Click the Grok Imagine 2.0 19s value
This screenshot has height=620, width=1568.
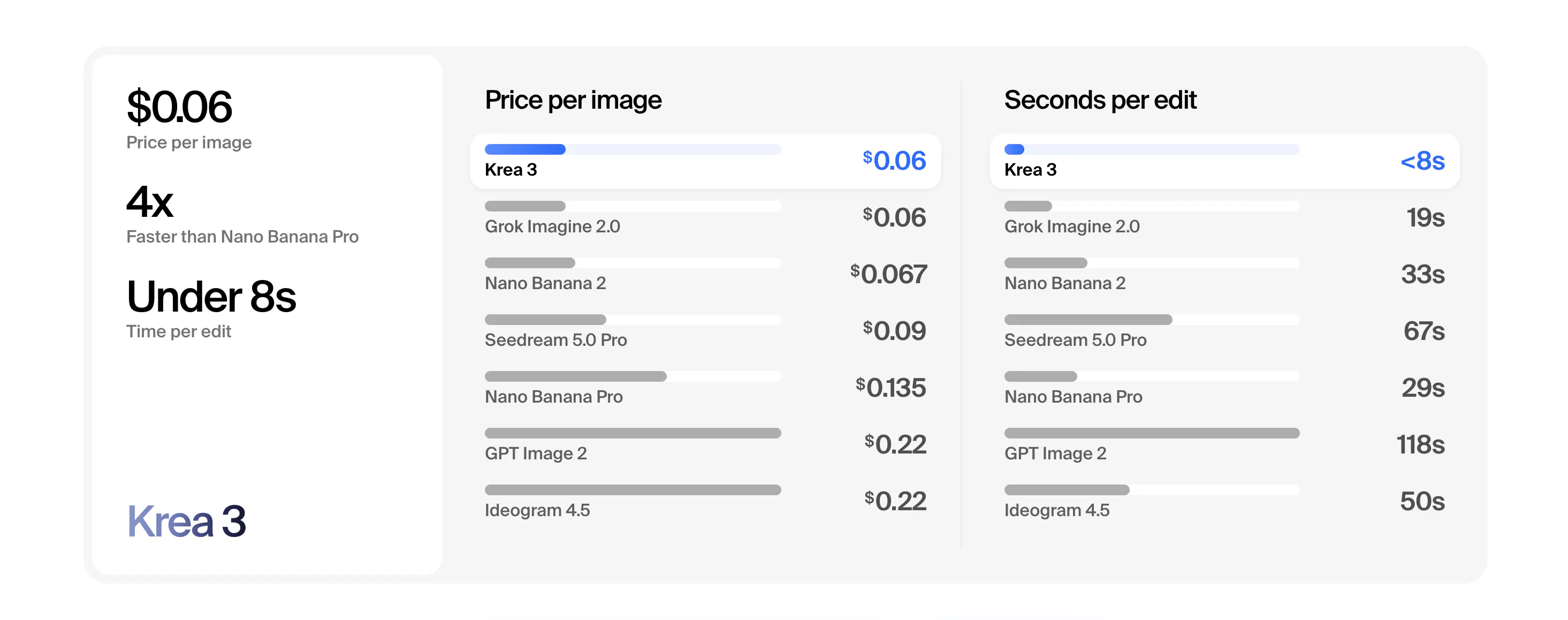tap(1425, 217)
